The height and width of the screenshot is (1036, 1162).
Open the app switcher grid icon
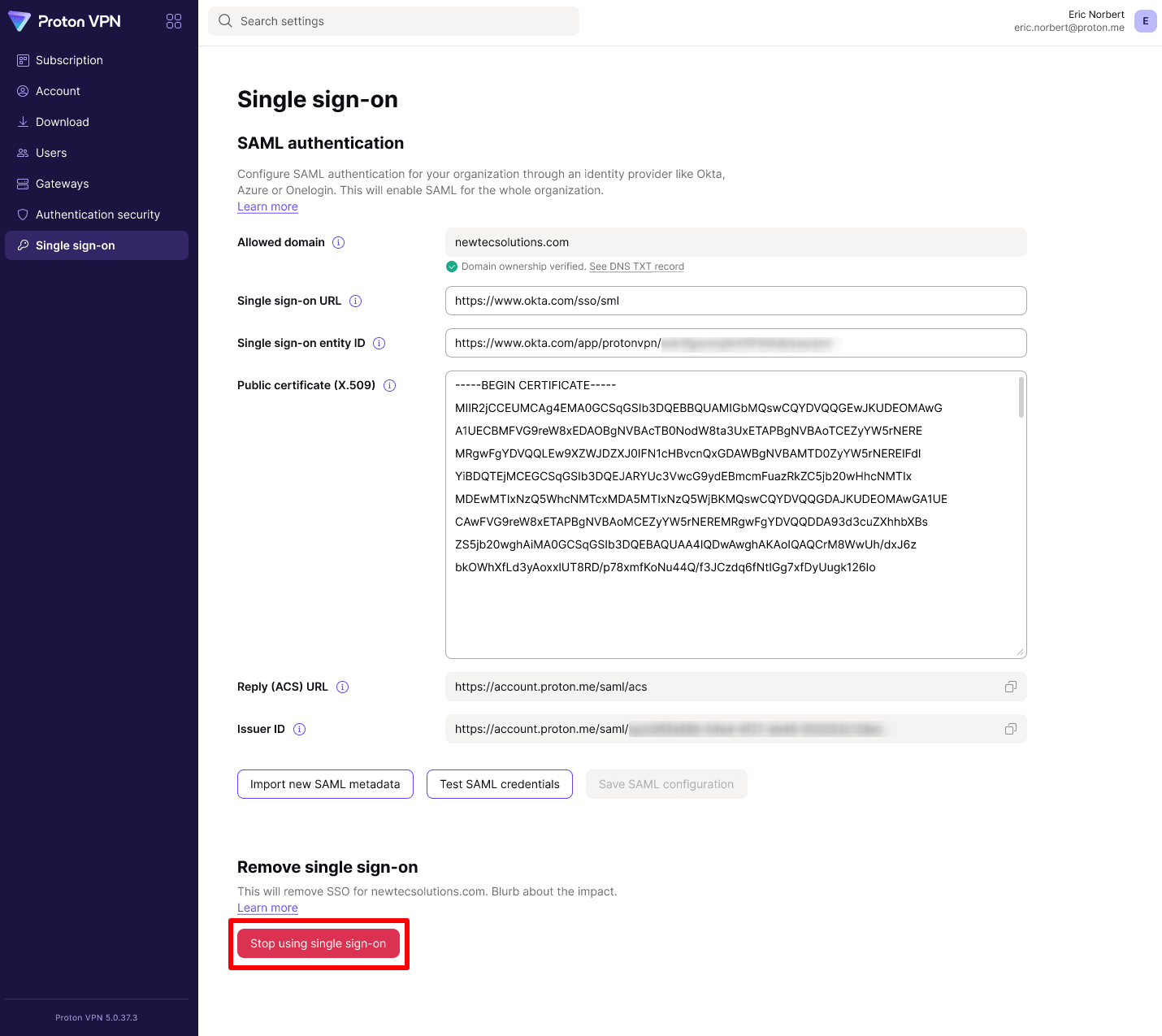(174, 21)
